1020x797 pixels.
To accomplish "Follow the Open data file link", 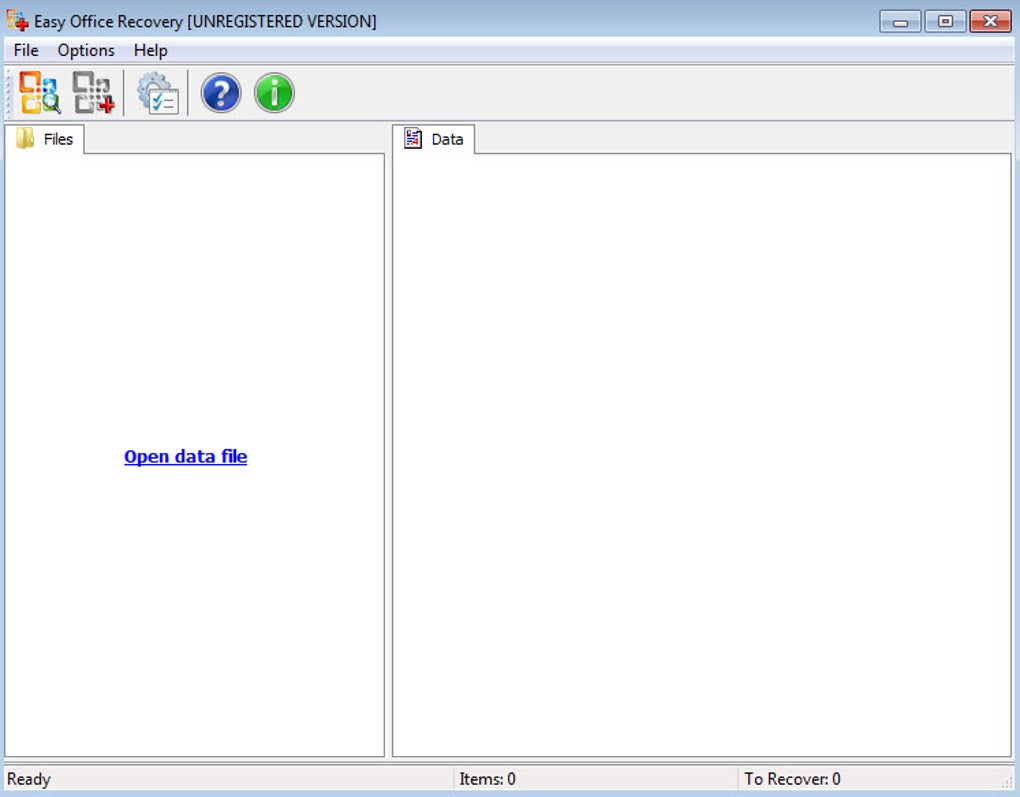I will click(185, 457).
